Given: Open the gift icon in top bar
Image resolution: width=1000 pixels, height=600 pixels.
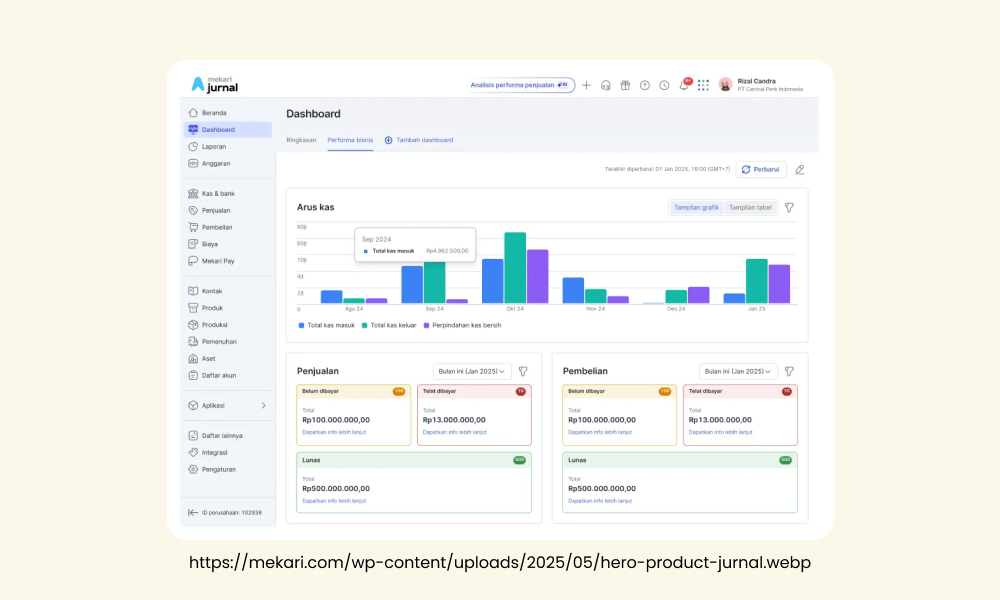Looking at the screenshot, I should click(625, 85).
